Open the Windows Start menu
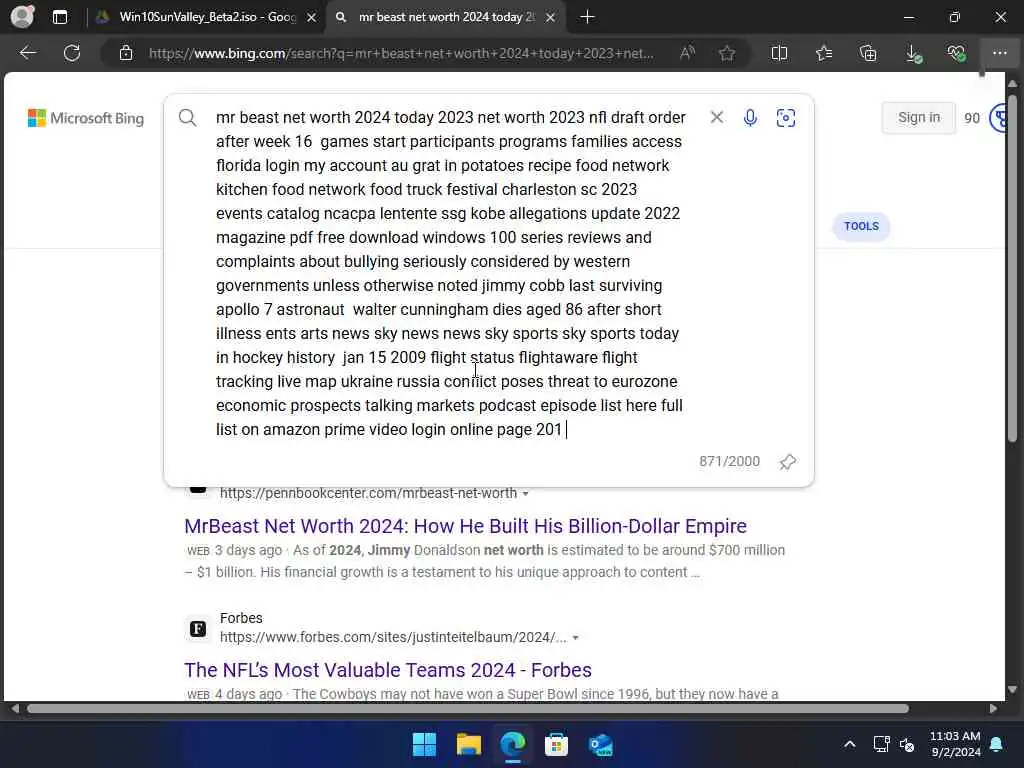The image size is (1024, 768). [424, 744]
